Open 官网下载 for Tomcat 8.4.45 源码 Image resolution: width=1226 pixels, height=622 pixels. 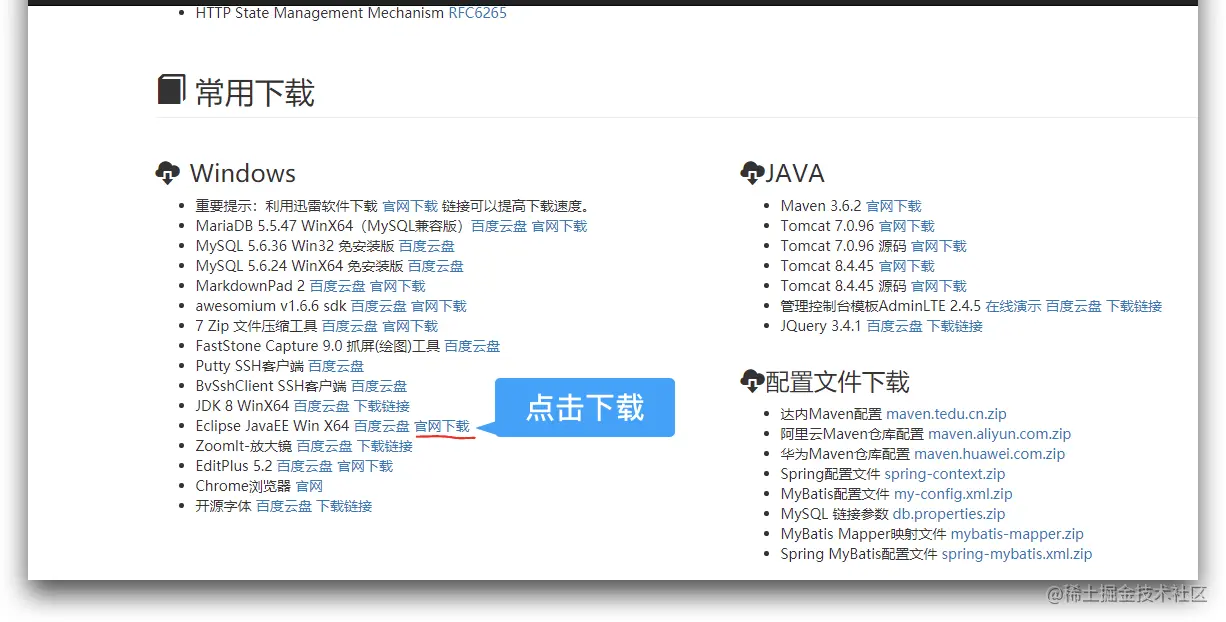coord(939,286)
